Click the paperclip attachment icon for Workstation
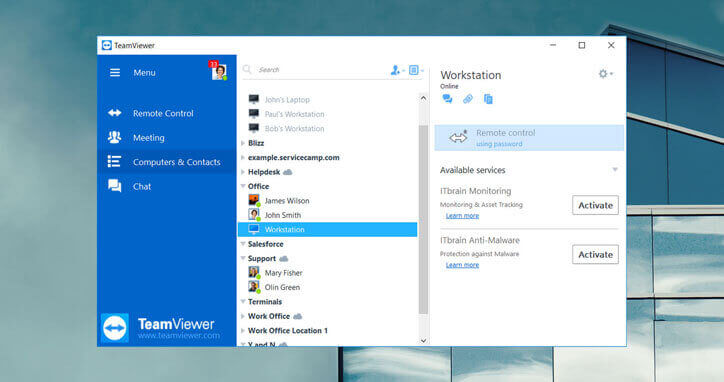724x382 pixels. [x=468, y=99]
